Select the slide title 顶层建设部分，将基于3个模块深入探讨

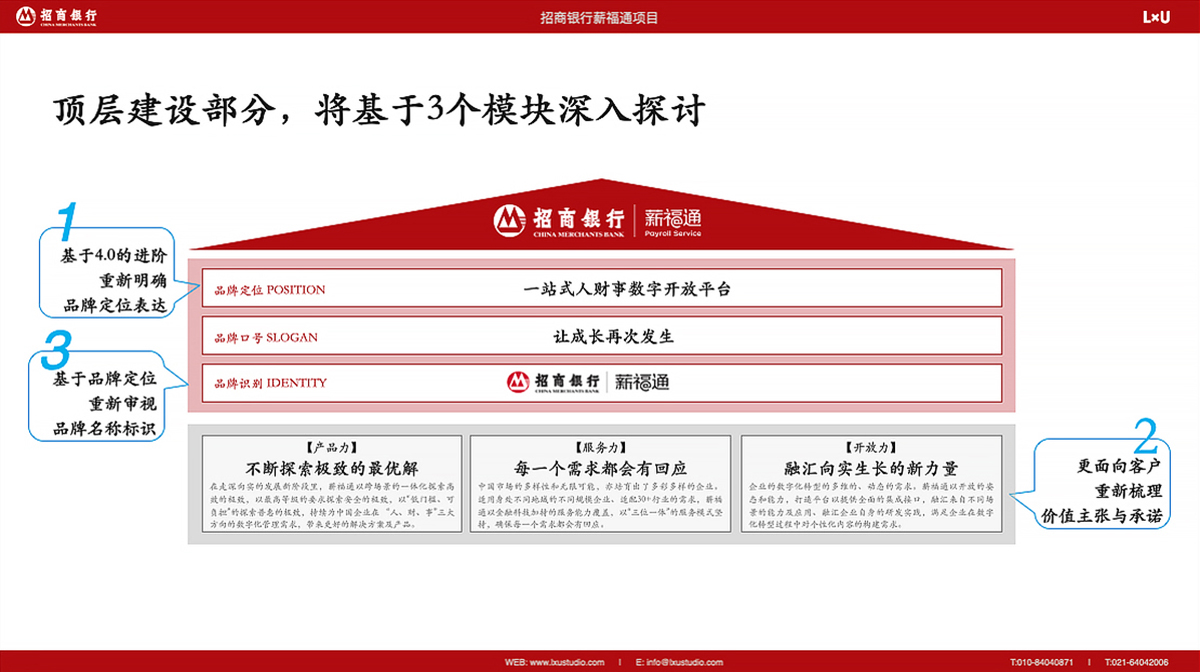point(379,109)
